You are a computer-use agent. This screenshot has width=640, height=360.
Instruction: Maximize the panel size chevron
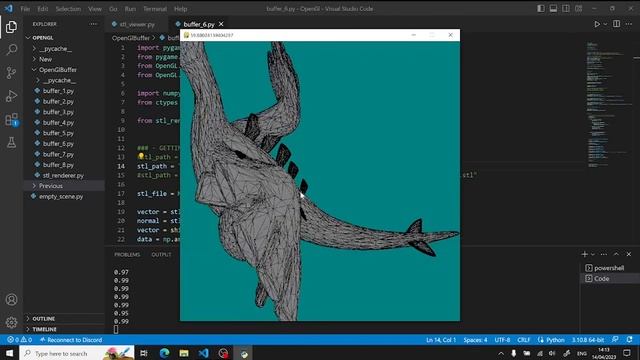coord(616,254)
